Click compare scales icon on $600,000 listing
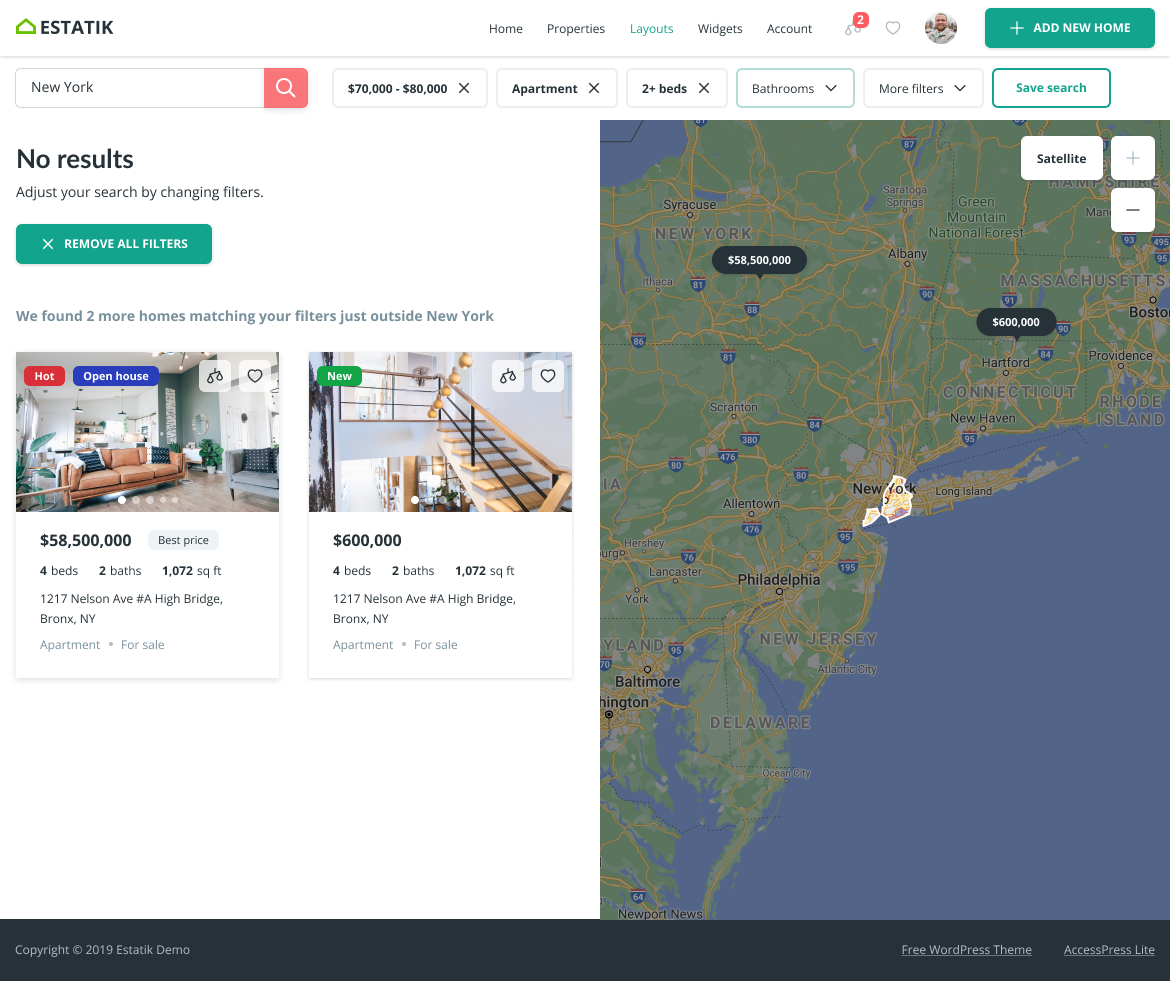 point(508,376)
